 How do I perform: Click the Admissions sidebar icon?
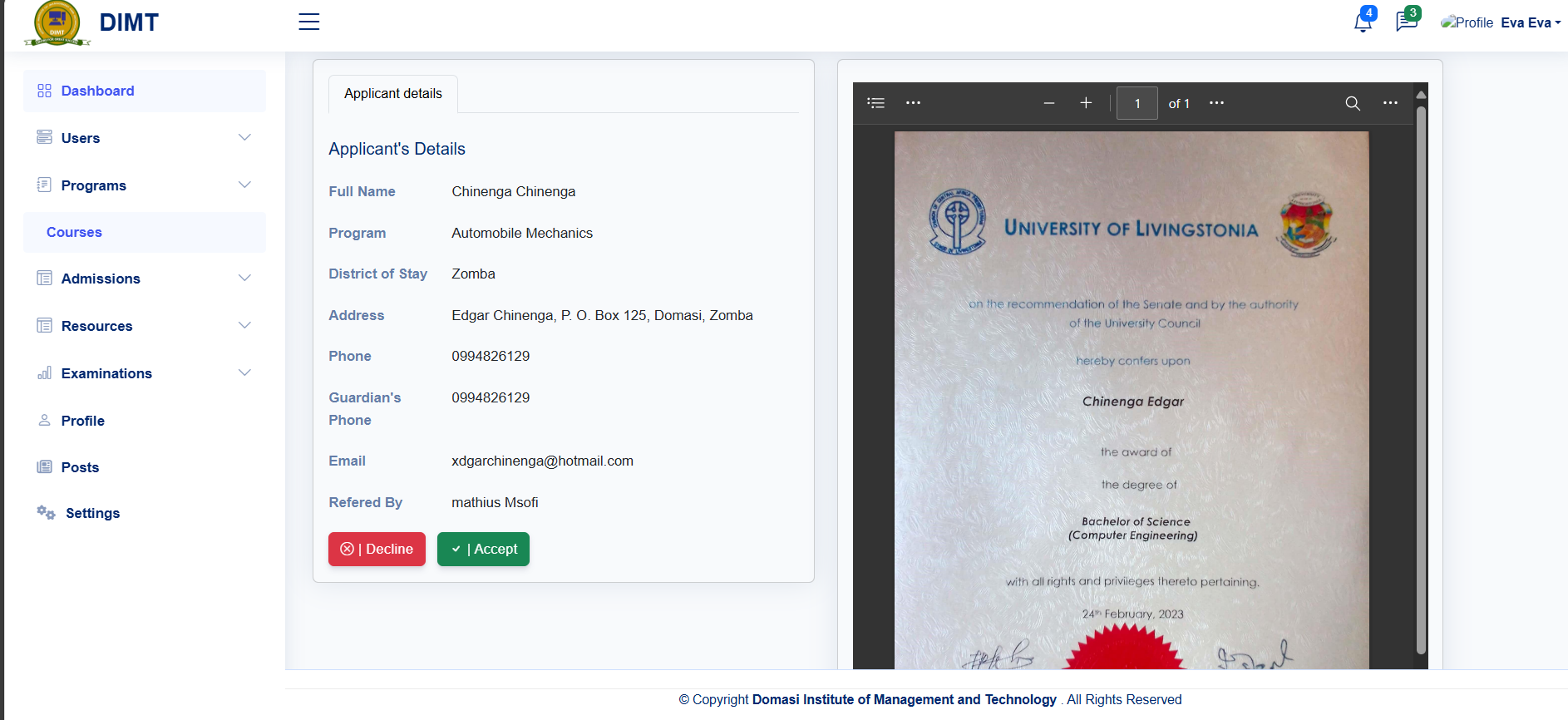(x=44, y=278)
